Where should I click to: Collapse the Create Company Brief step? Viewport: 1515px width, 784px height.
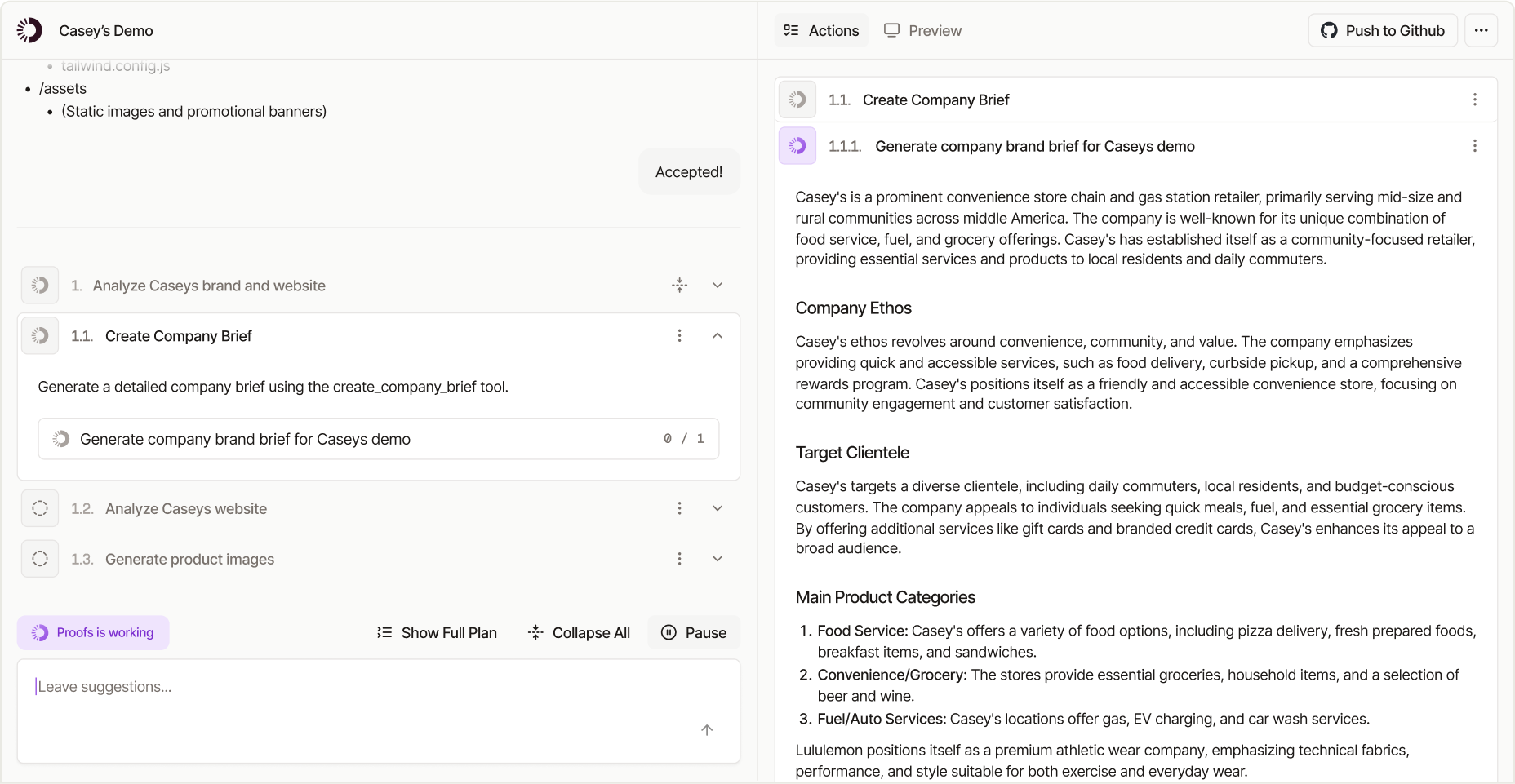pos(718,336)
